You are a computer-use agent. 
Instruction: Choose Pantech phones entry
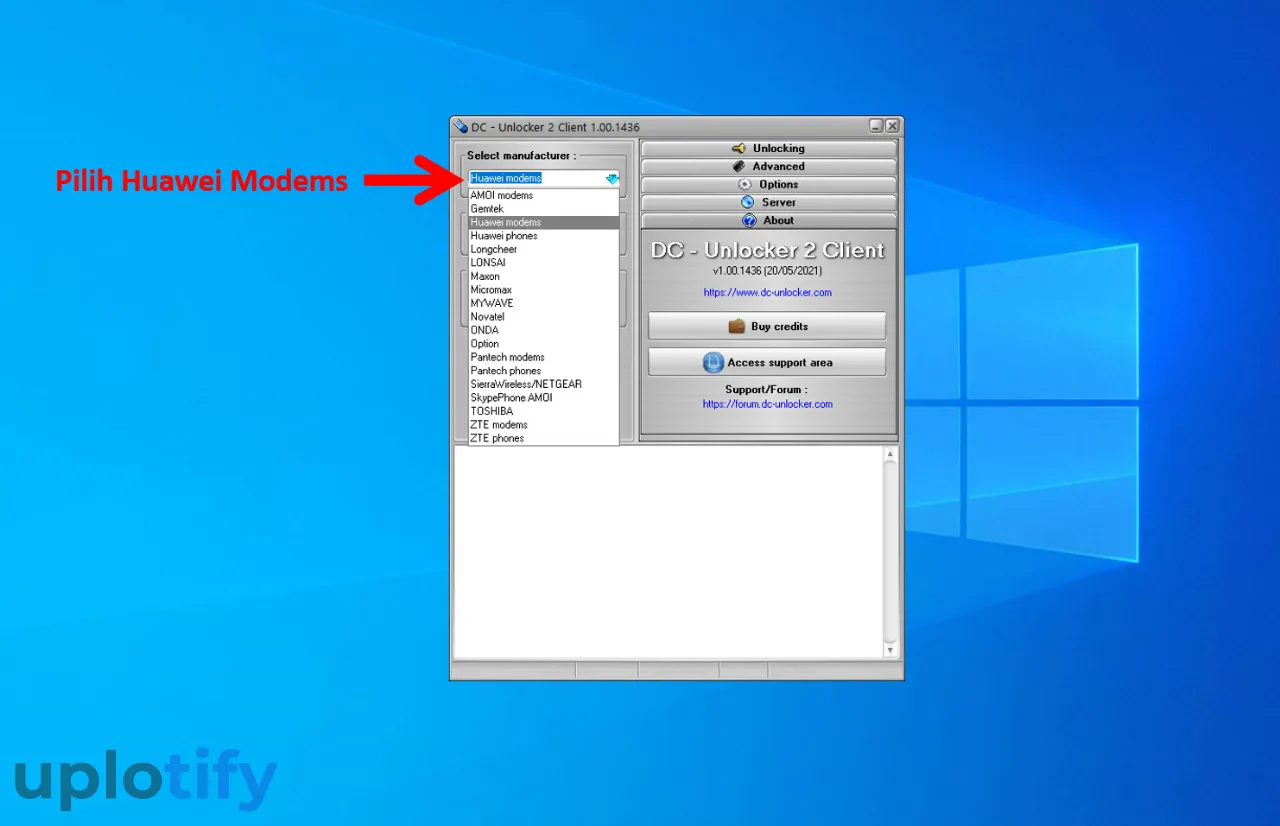click(544, 371)
